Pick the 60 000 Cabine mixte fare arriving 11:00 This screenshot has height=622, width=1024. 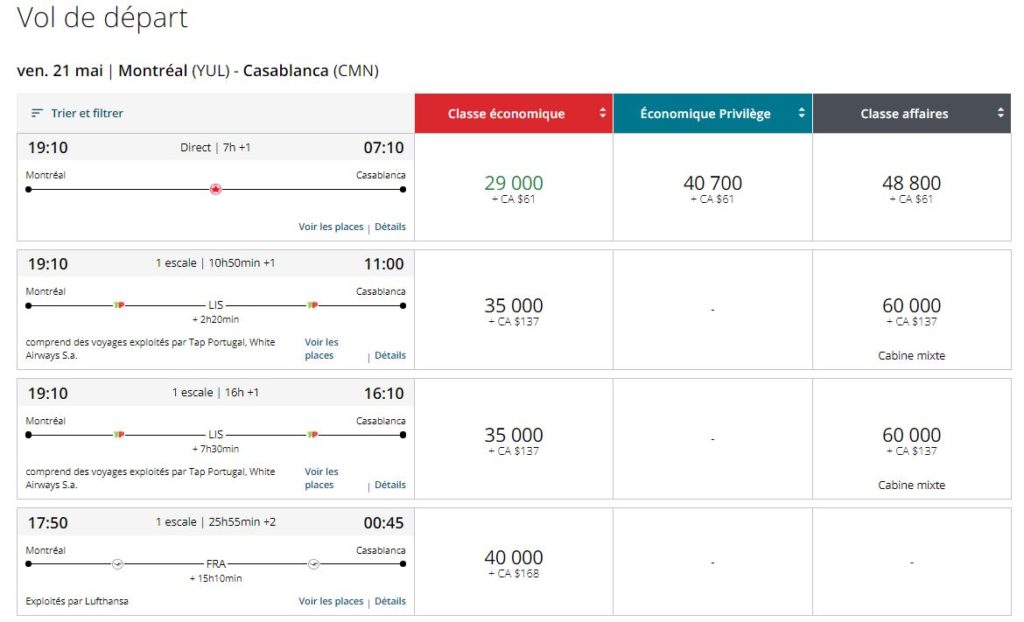point(911,310)
